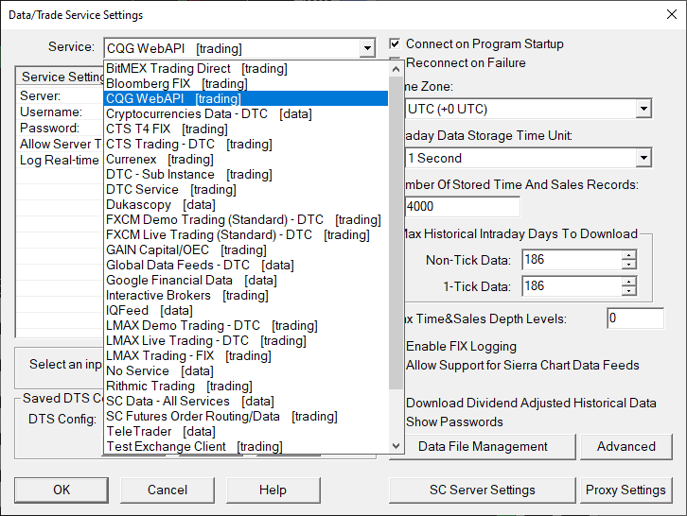The height and width of the screenshot is (516, 687).
Task: Click the Cancel button
Action: click(x=167, y=490)
